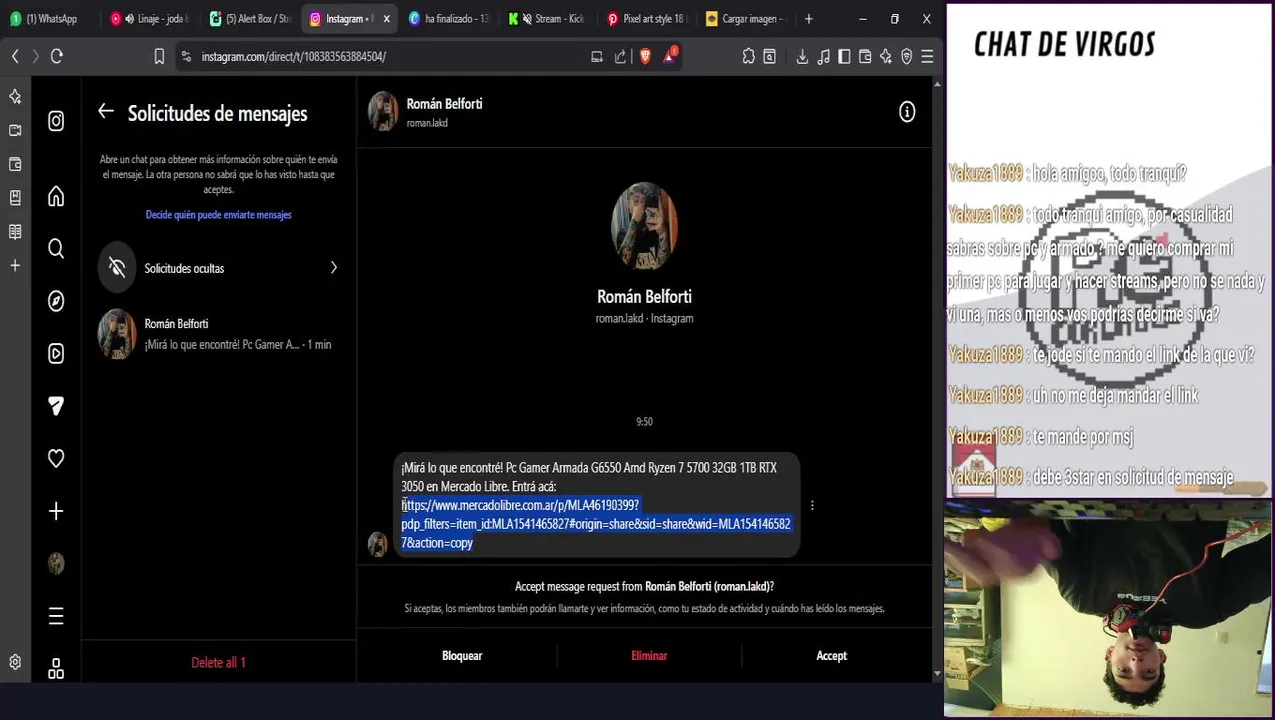Open music note playlist icon in toolbar

823,57
